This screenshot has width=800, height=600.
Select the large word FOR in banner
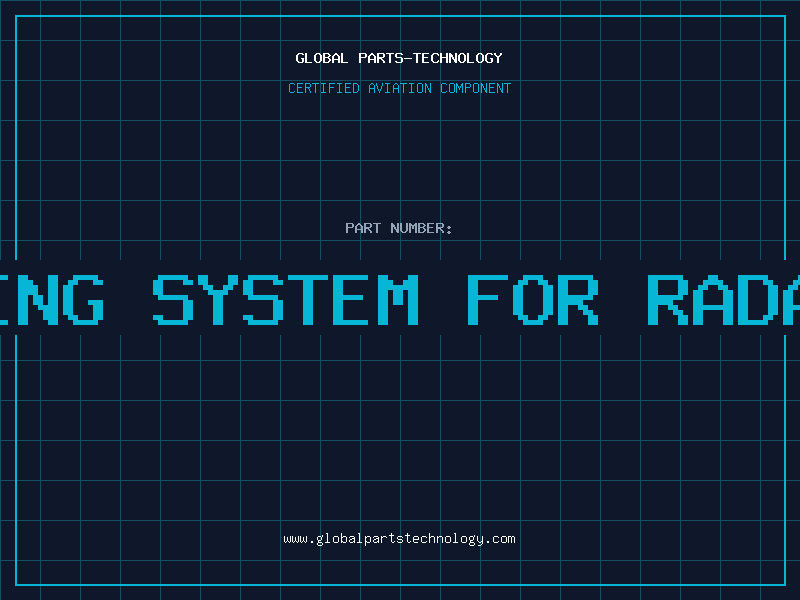(533, 298)
